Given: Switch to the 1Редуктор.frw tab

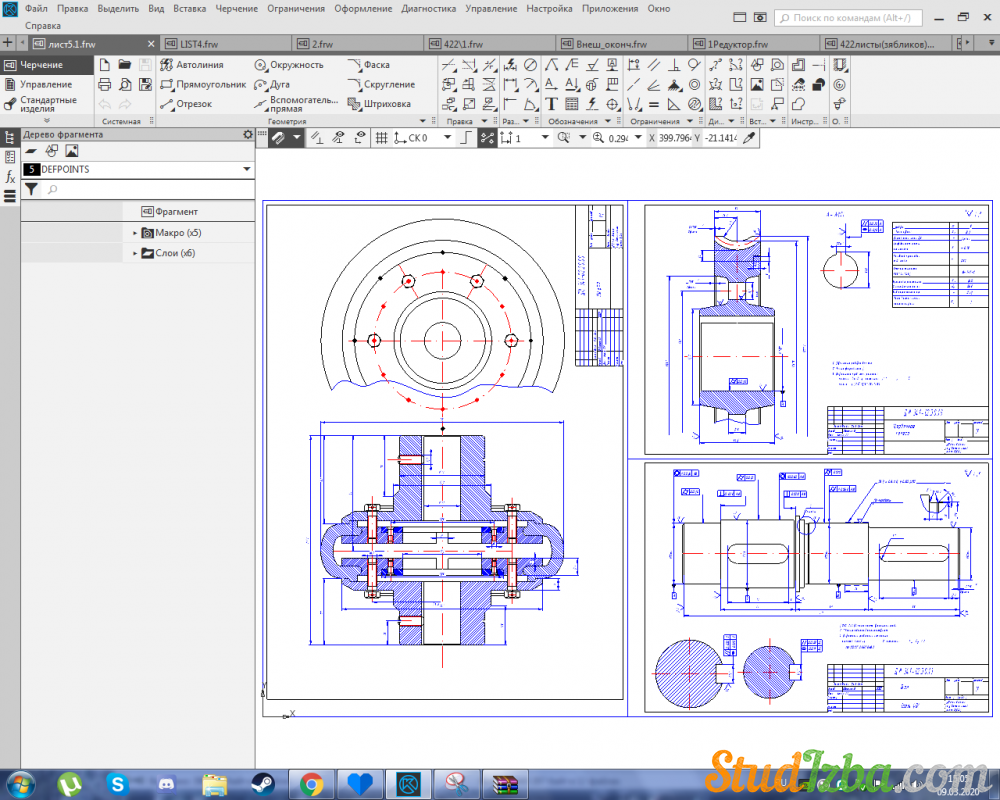Looking at the screenshot, I should pos(738,44).
